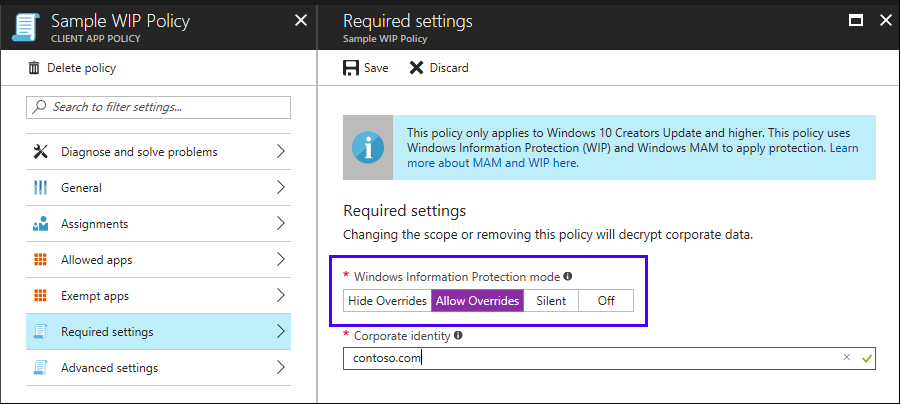Expand the General chevron arrow
Image resolution: width=900 pixels, height=404 pixels.
(280, 188)
